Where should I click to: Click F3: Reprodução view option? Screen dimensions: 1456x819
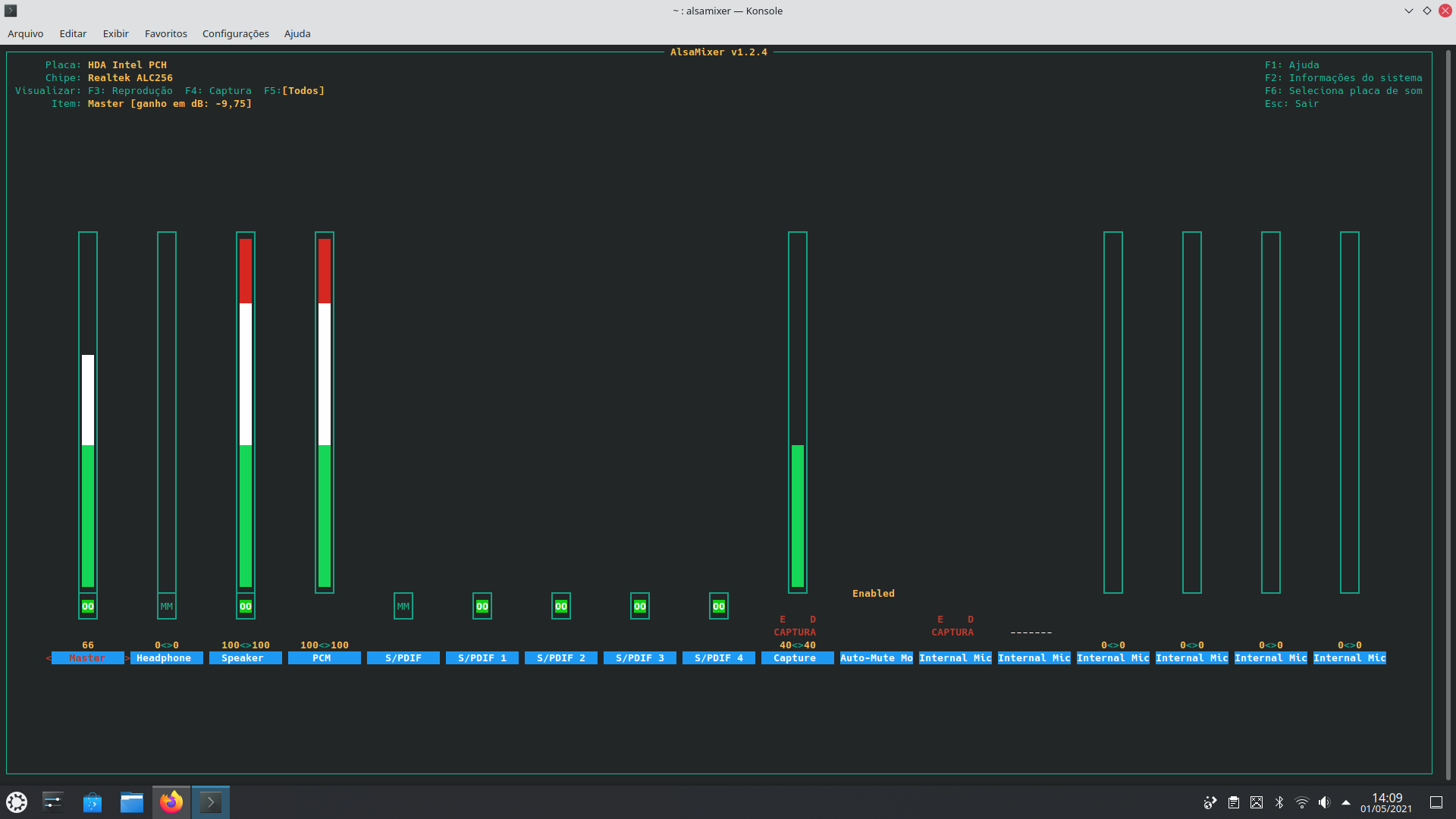[130, 90]
